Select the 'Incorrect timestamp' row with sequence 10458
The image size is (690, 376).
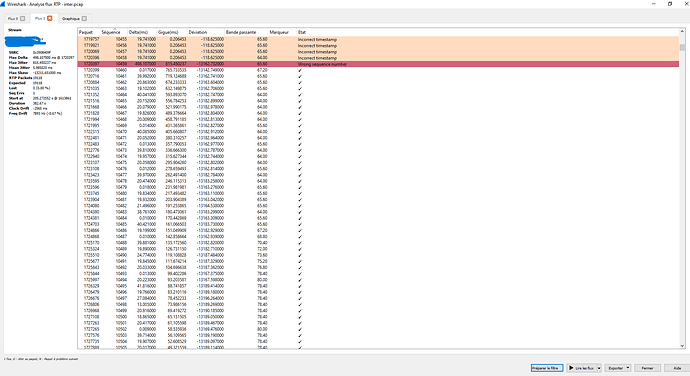click(378, 58)
